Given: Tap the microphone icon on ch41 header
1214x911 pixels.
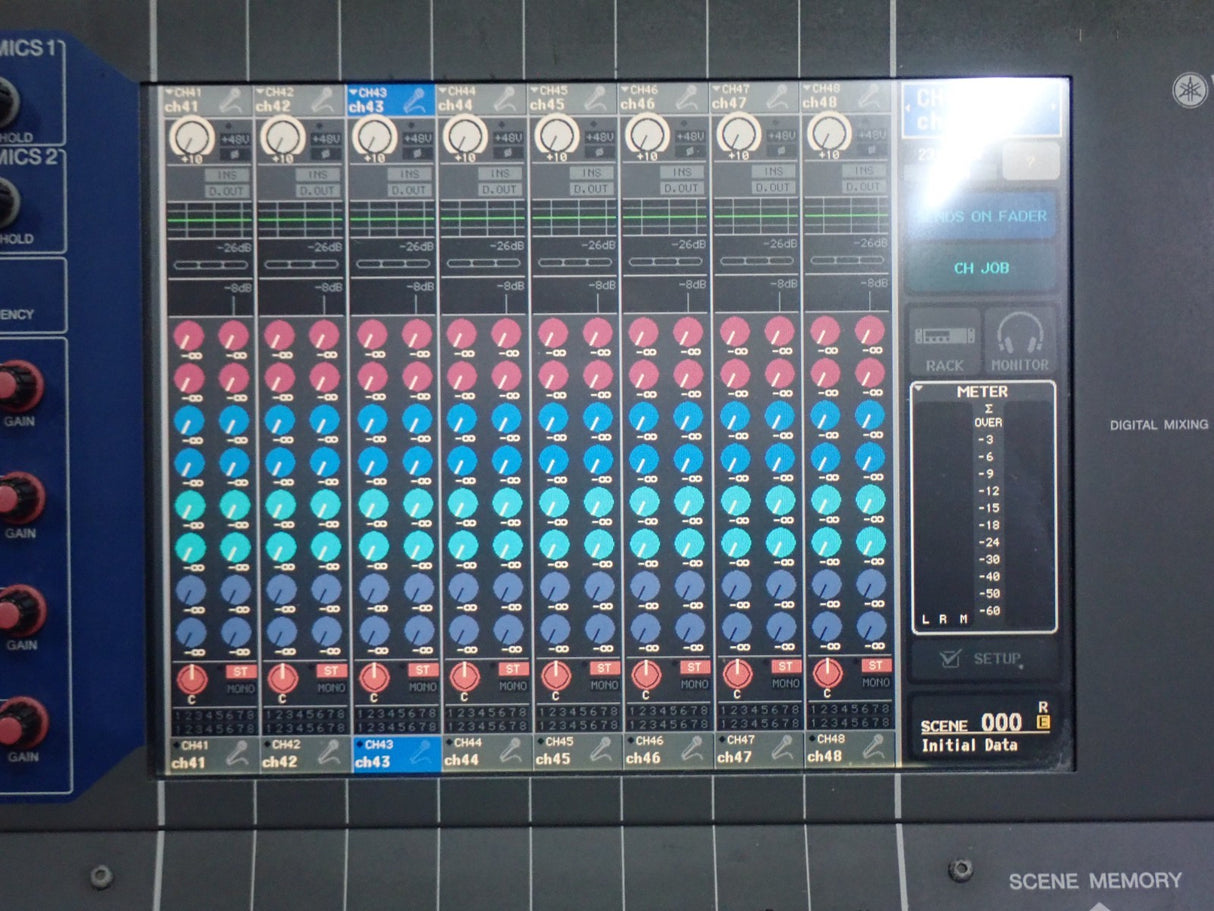Looking at the screenshot, I should pyautogui.click(x=234, y=99).
